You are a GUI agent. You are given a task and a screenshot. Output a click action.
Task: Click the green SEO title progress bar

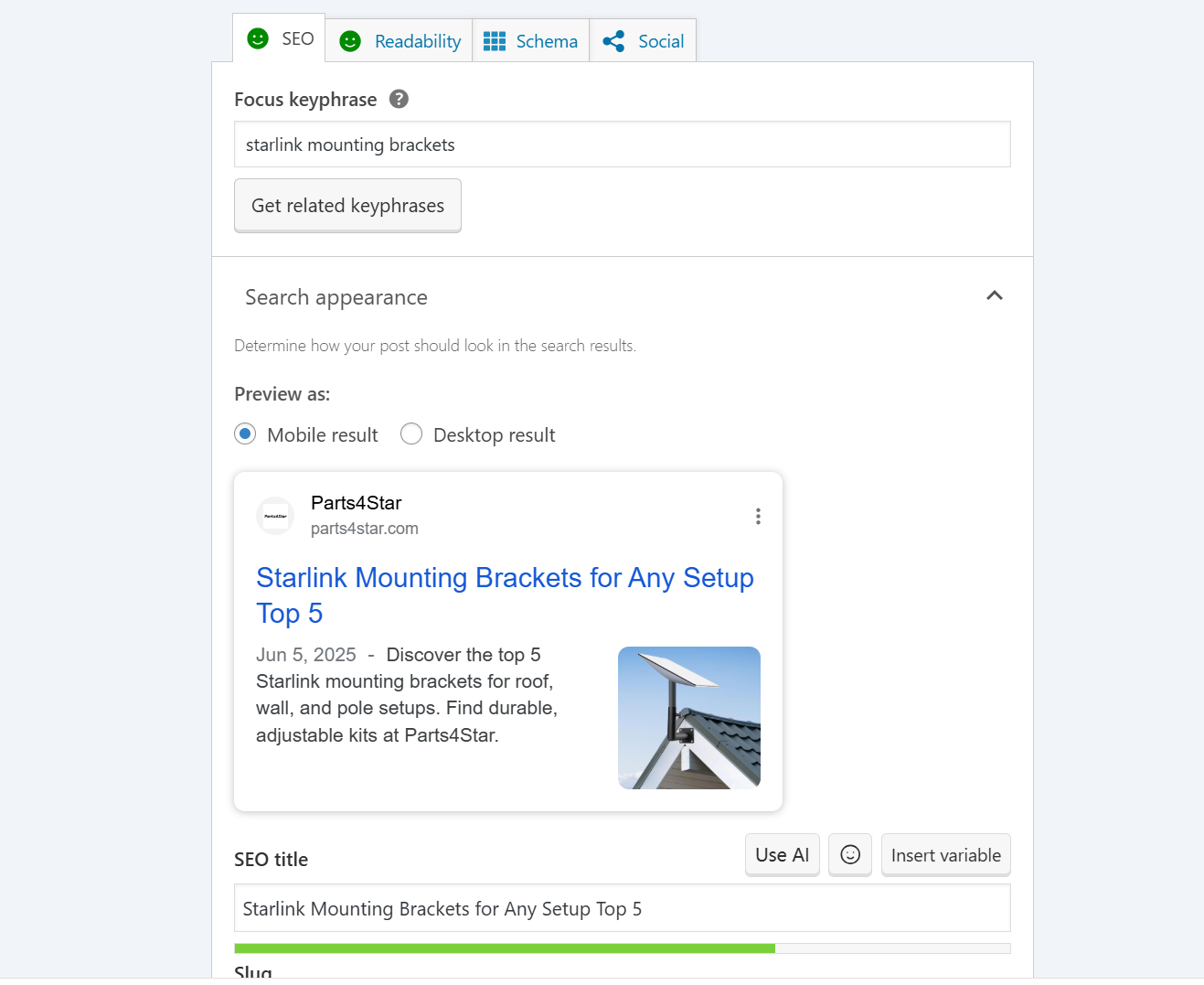503,948
